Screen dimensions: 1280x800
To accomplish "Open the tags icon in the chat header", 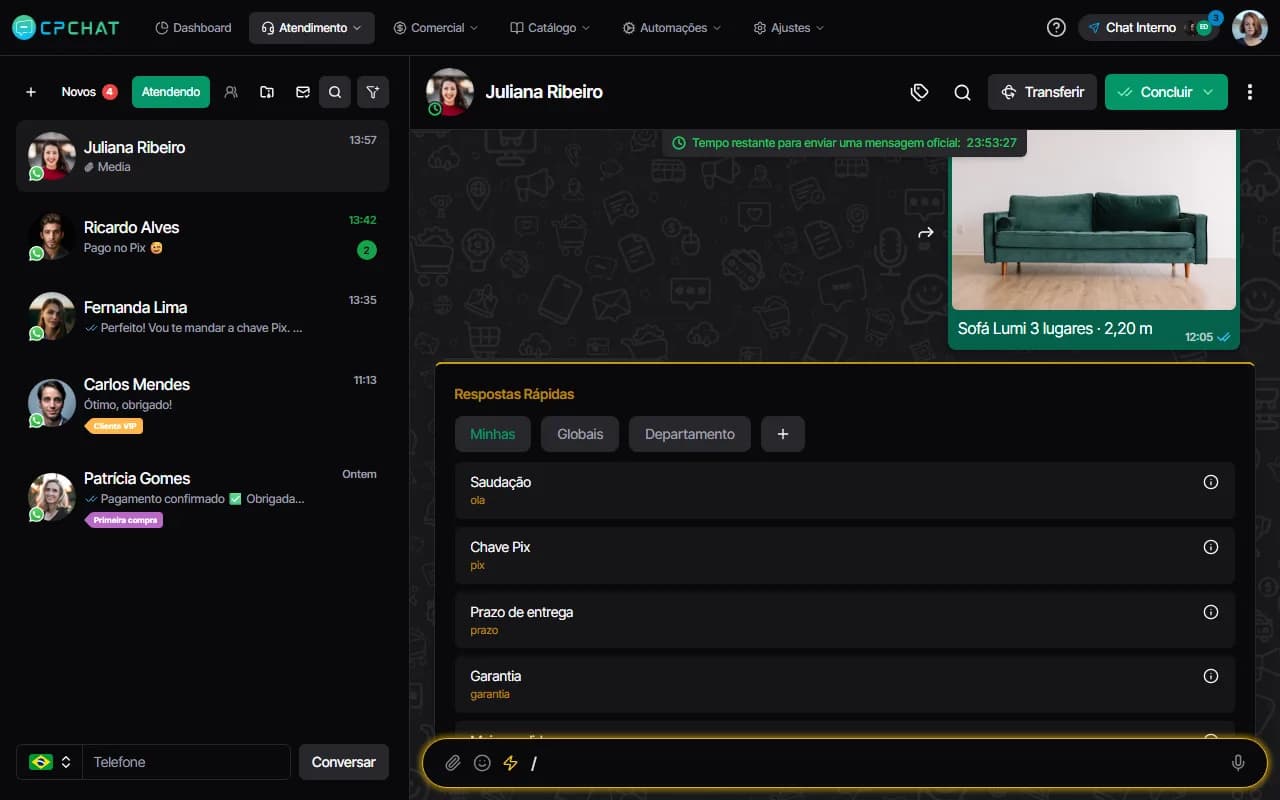I will tap(920, 92).
